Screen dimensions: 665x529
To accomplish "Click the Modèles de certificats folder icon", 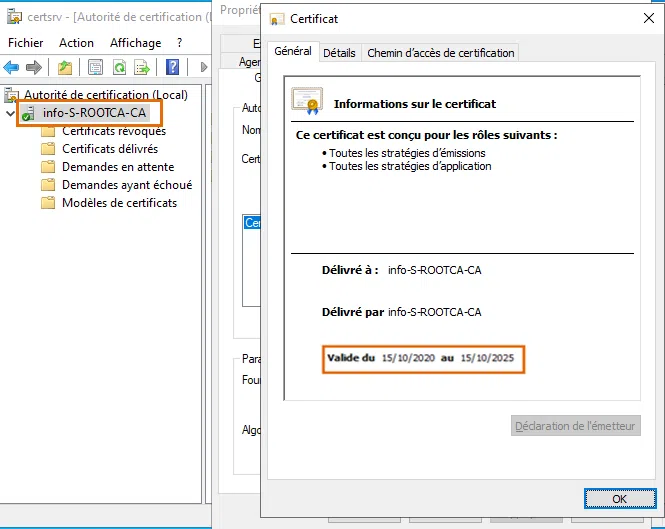I will point(48,203).
